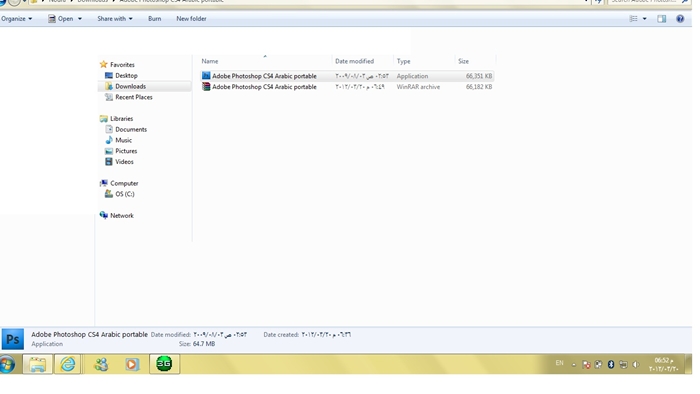The height and width of the screenshot is (394, 700).
Task: Select the Photoshop Application file icon
Action: pyautogui.click(x=206, y=76)
